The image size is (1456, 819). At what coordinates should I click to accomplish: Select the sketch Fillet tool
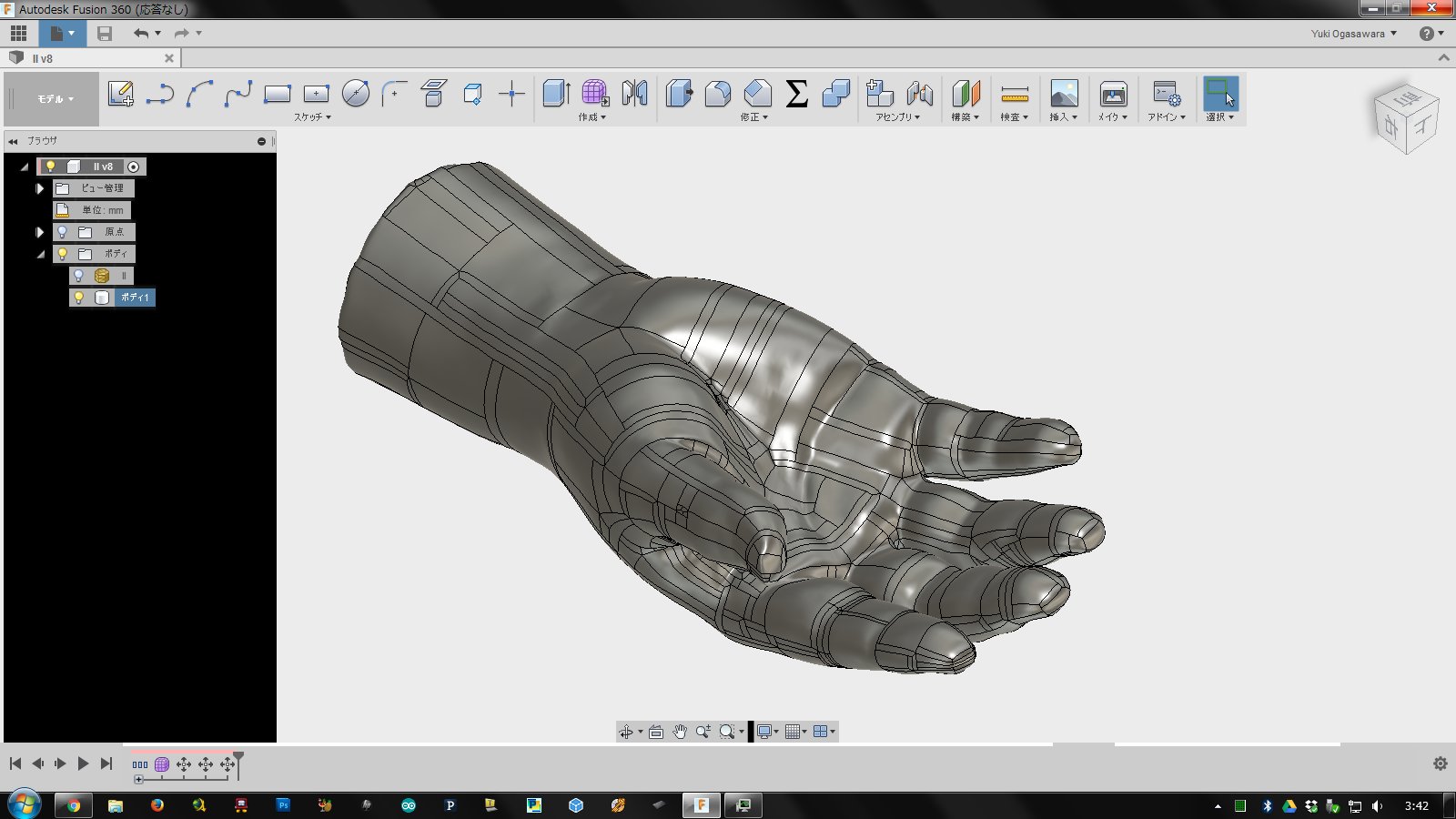point(394,93)
